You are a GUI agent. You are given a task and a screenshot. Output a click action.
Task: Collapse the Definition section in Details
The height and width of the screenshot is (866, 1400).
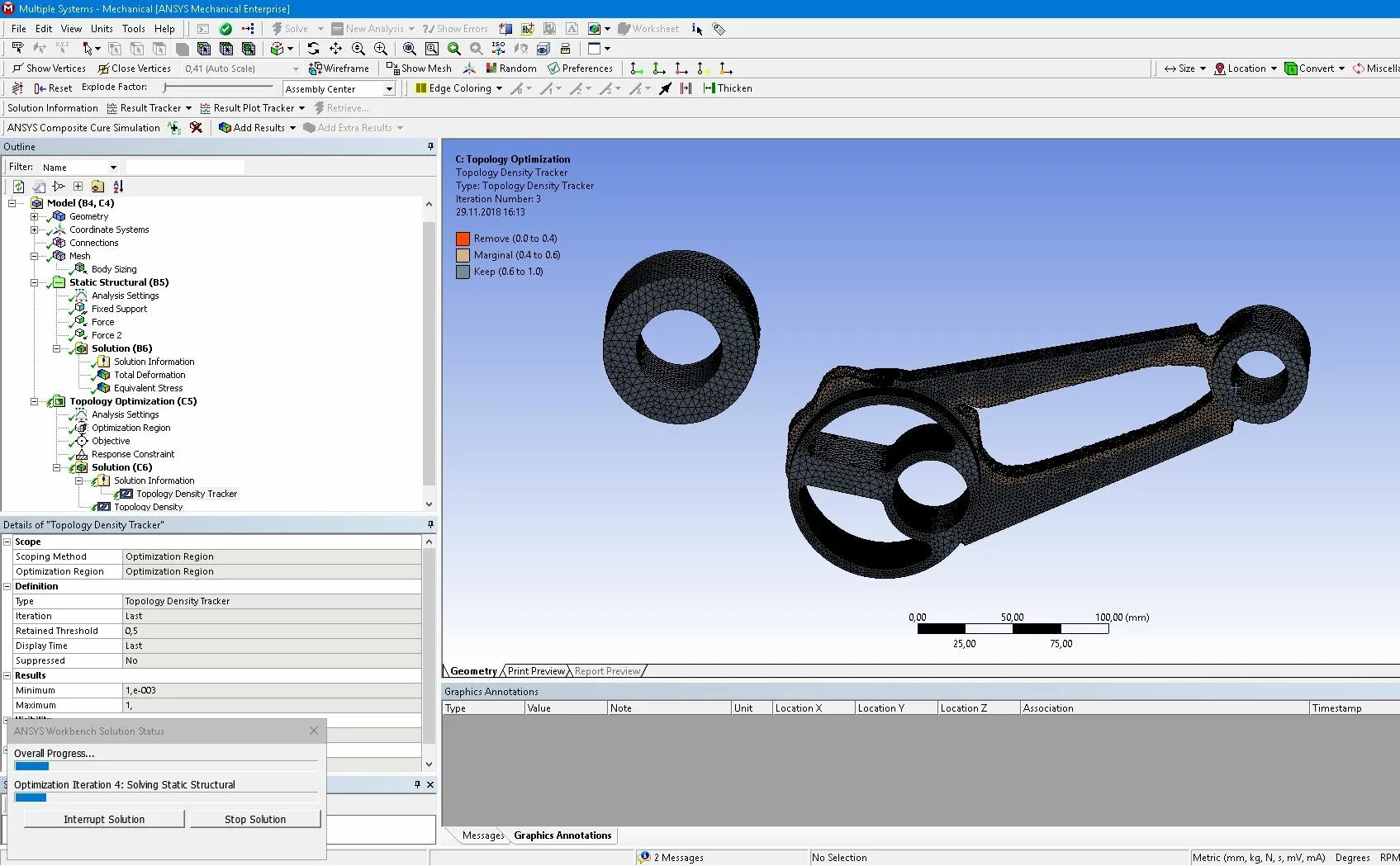pos(7,586)
